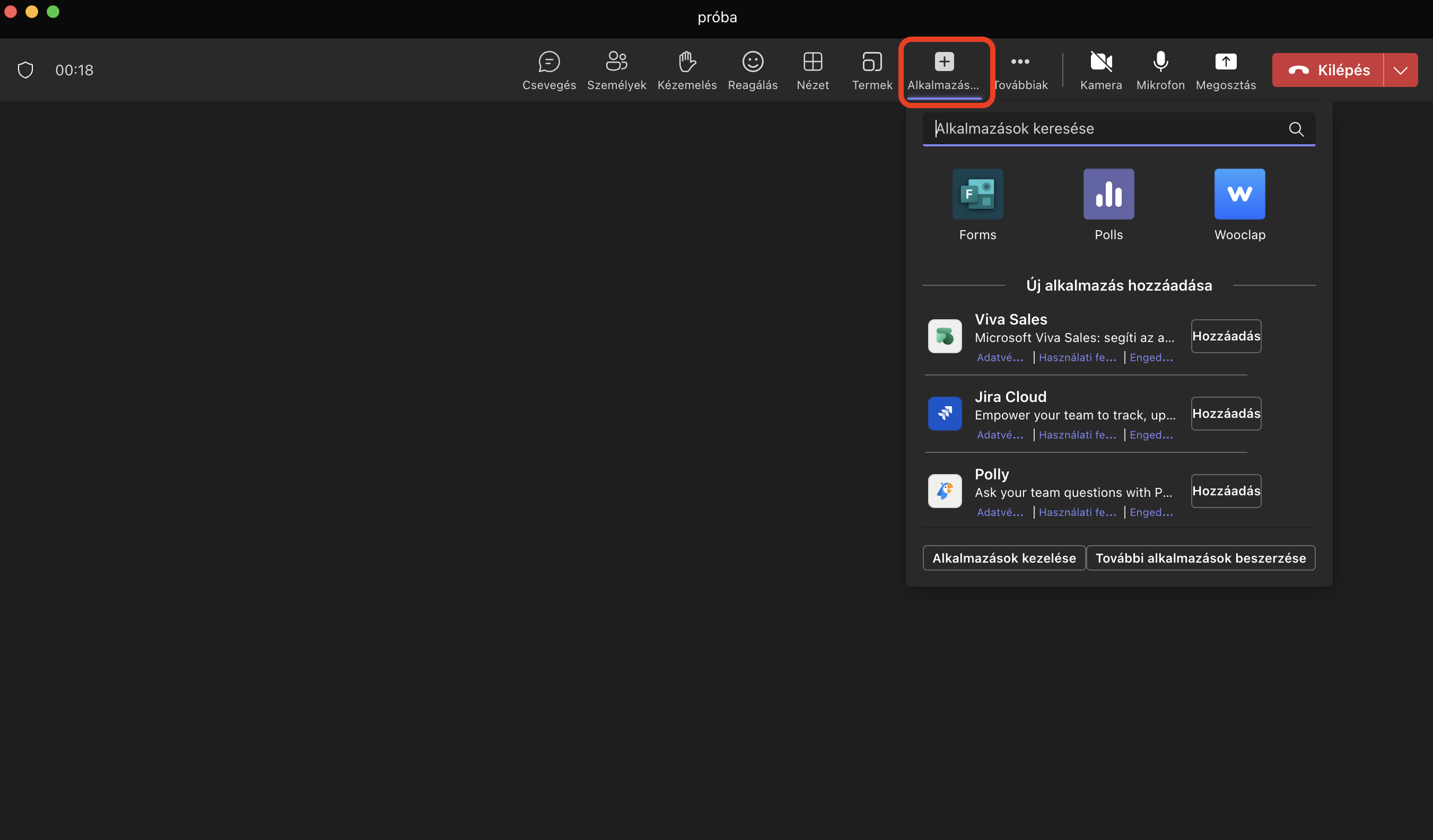The height and width of the screenshot is (840, 1433).
Task: Click the Microsoft Viva Sales description text
Action: 1074,338
